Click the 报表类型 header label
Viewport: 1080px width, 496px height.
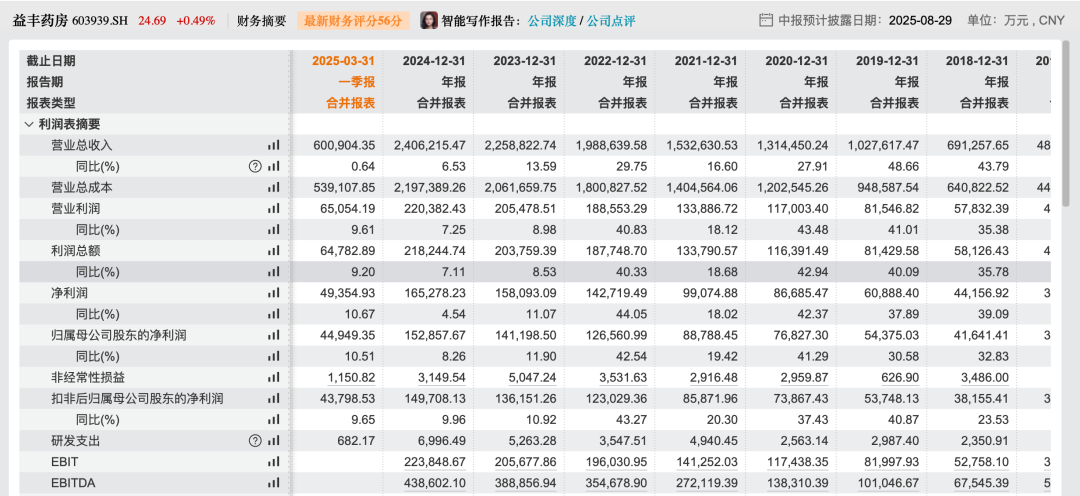(x=51, y=103)
